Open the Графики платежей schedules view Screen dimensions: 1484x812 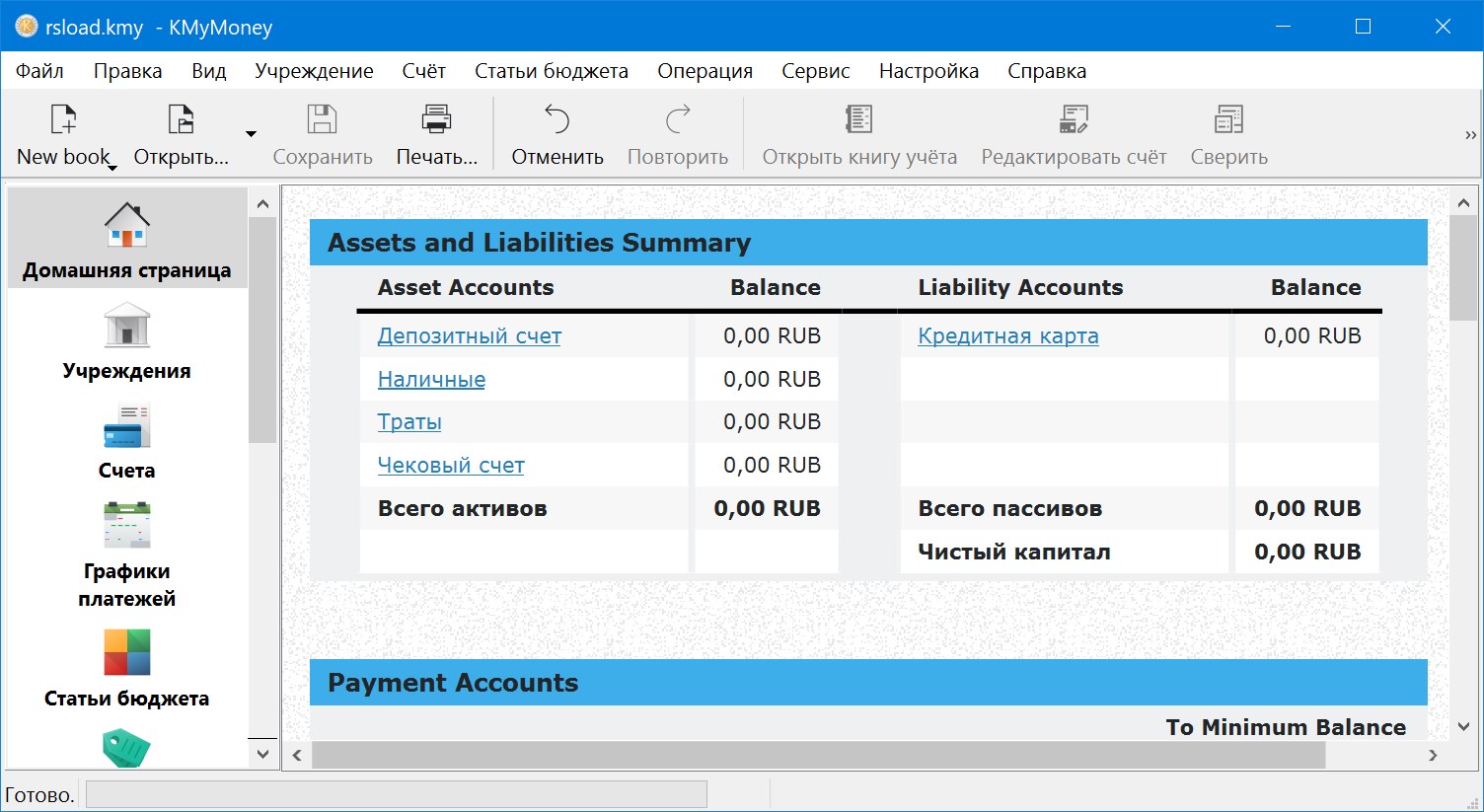tap(127, 554)
